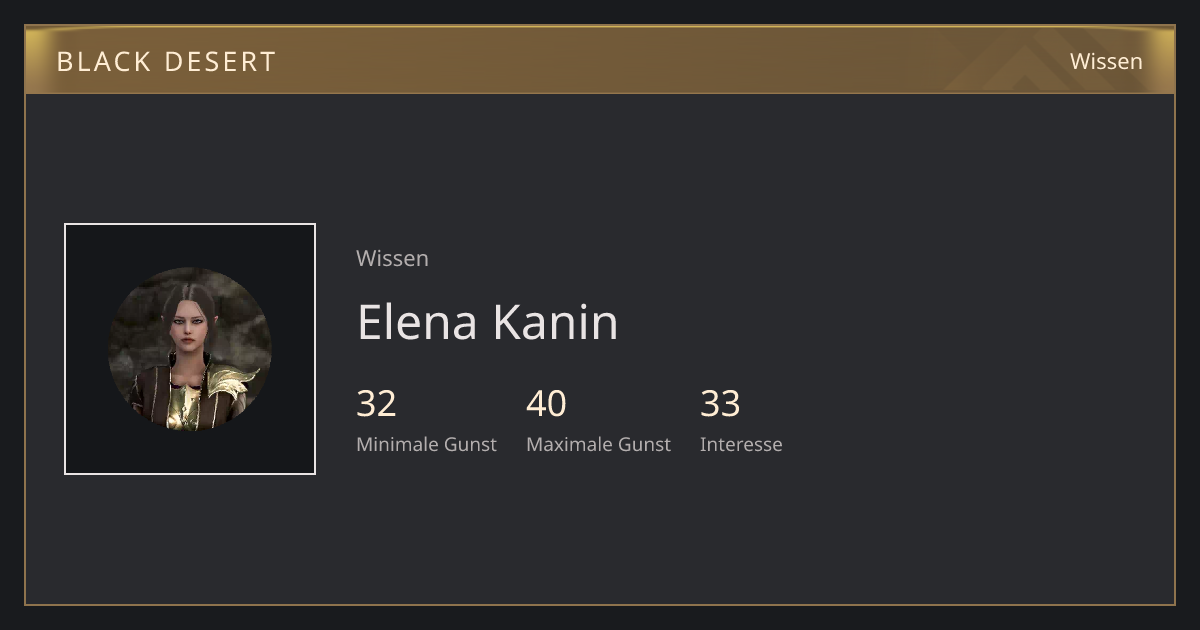Screen dimensions: 1200x630
Task: Click the BLACK DESERT logo title
Action: [166, 61]
